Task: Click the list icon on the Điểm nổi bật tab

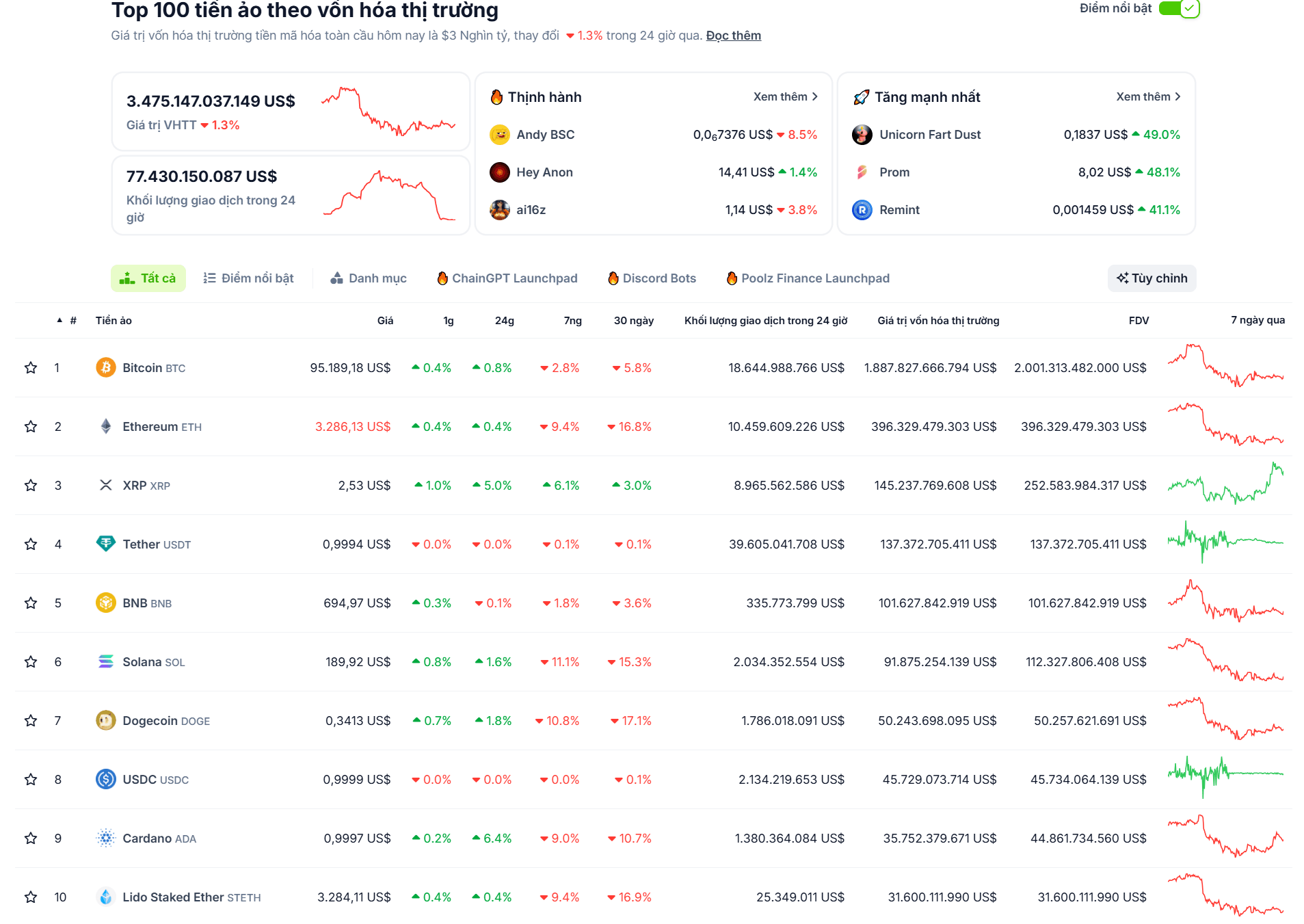Action: tap(210, 278)
